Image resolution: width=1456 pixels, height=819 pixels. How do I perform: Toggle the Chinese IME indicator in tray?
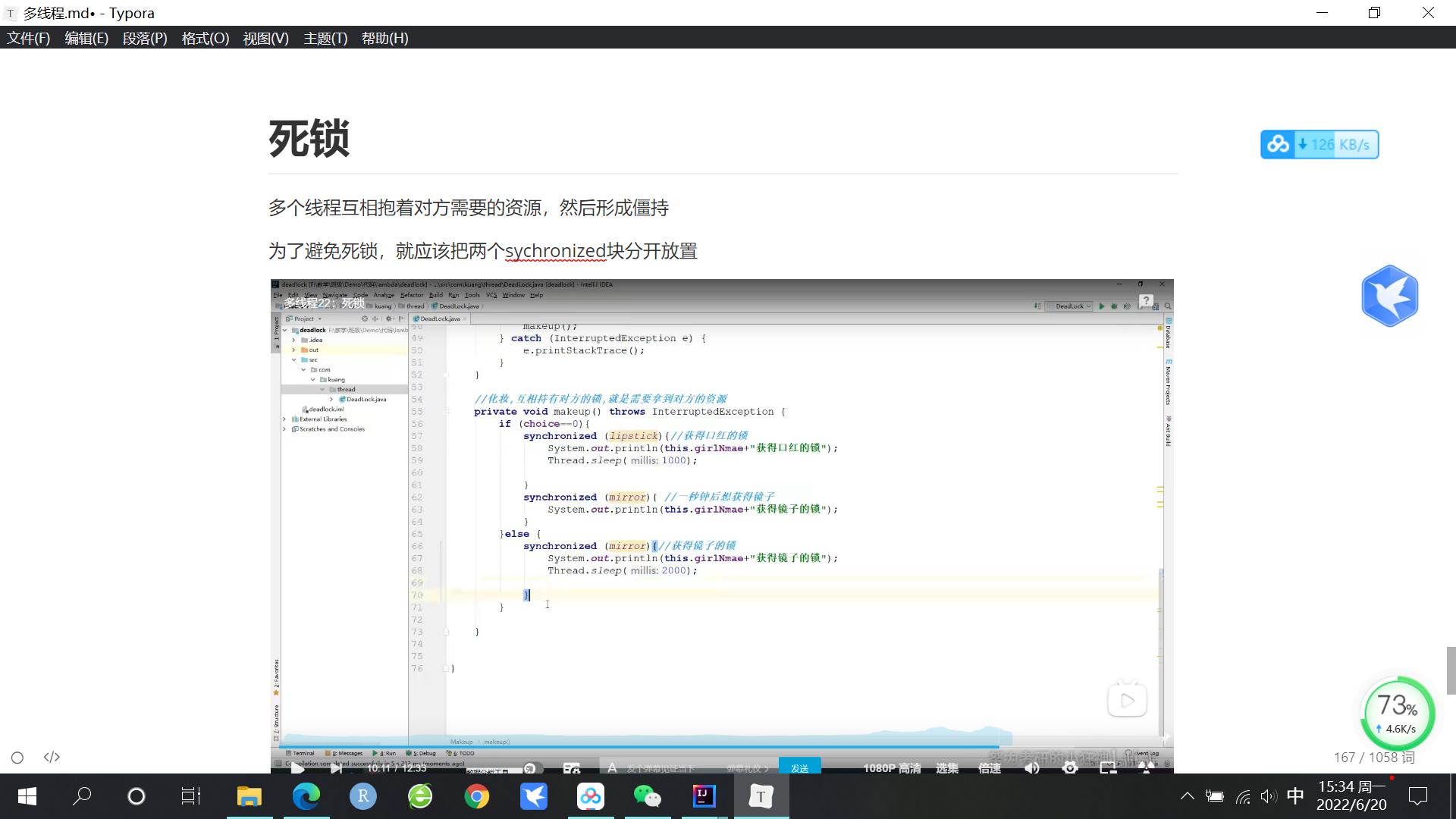click(1295, 795)
